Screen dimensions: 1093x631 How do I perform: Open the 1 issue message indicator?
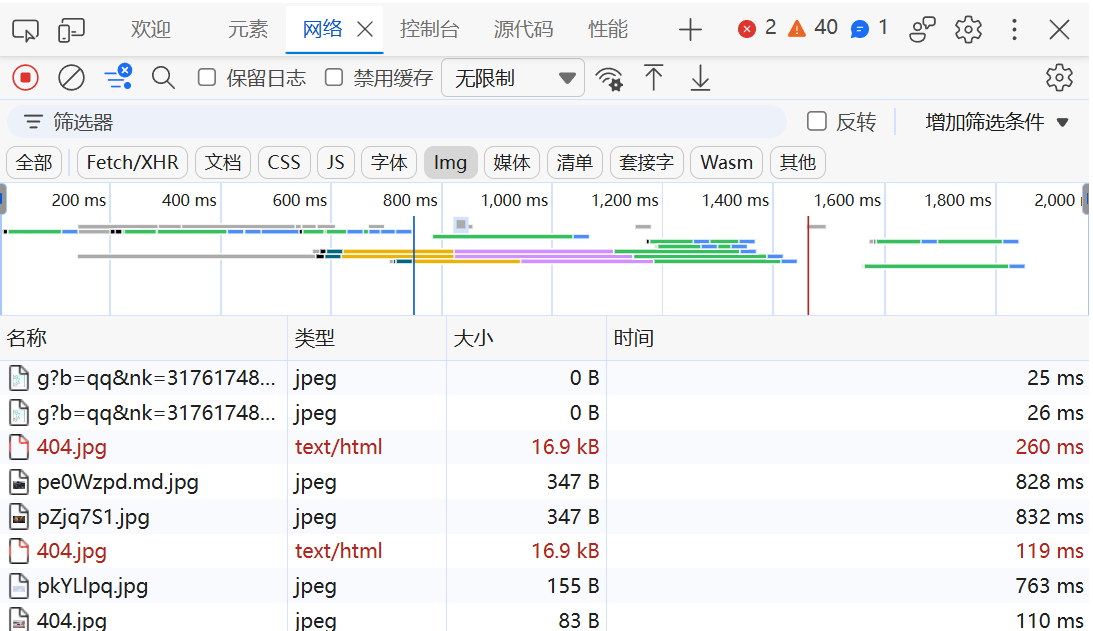point(869,28)
